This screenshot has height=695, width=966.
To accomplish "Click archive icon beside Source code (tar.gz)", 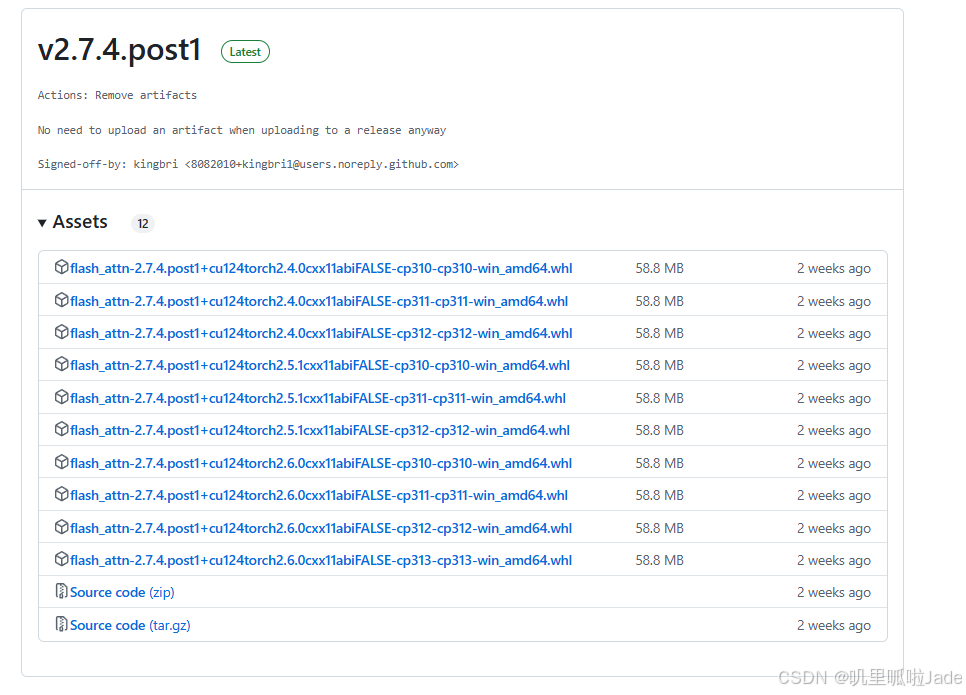I will (x=61, y=624).
